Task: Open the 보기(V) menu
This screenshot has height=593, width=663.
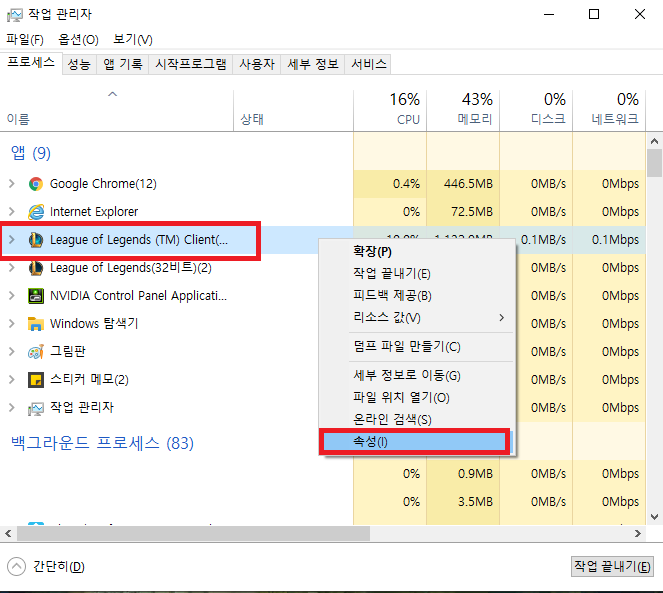Action: coord(132,39)
